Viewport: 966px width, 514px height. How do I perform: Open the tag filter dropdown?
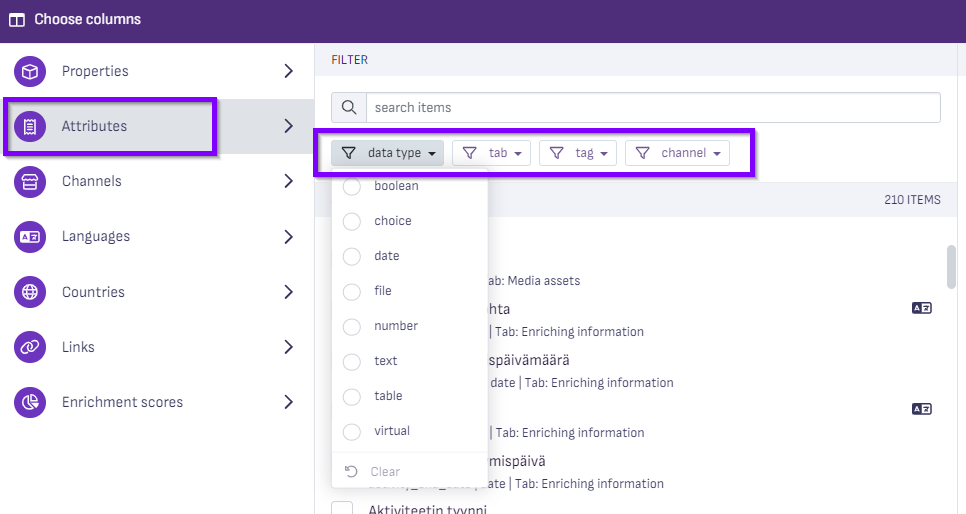(x=578, y=153)
